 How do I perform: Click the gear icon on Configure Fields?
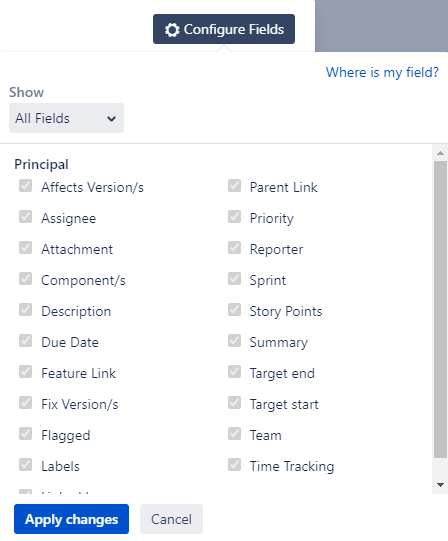click(172, 30)
